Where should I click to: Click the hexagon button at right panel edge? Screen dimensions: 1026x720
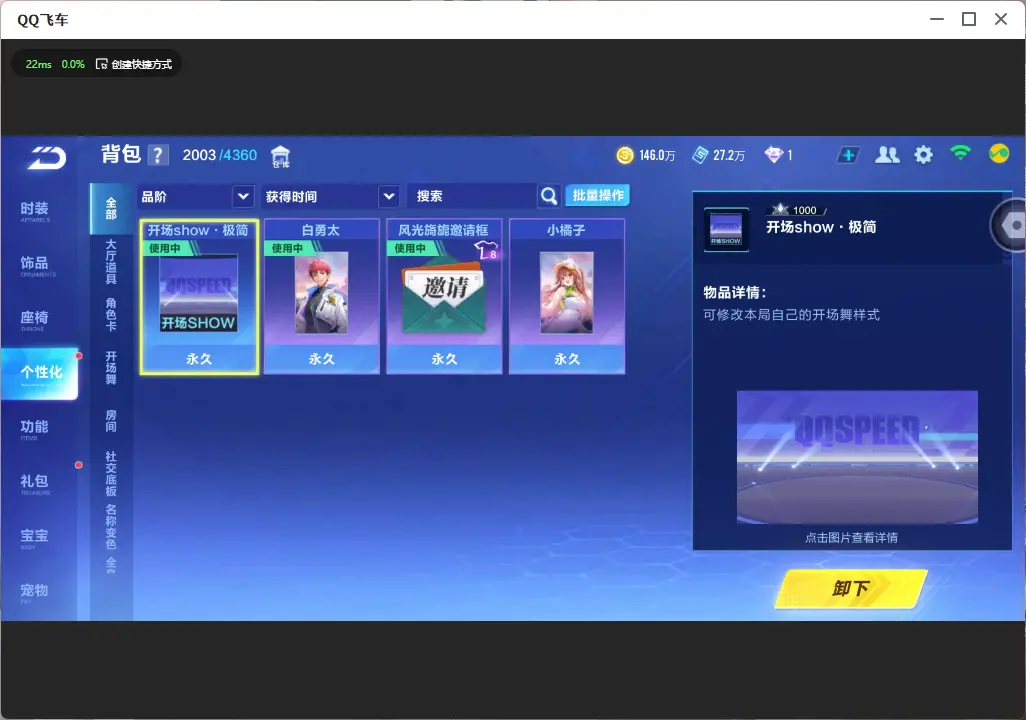click(x=1012, y=225)
